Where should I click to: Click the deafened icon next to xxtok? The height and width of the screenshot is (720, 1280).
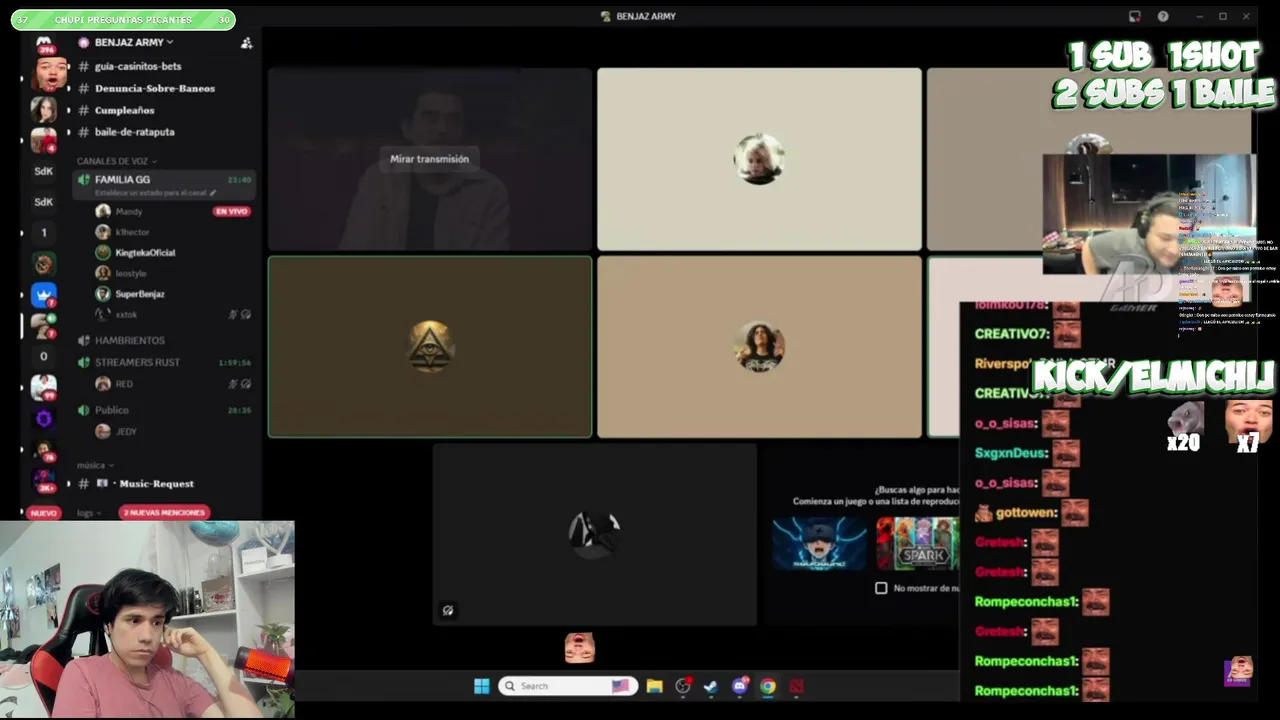point(246,314)
